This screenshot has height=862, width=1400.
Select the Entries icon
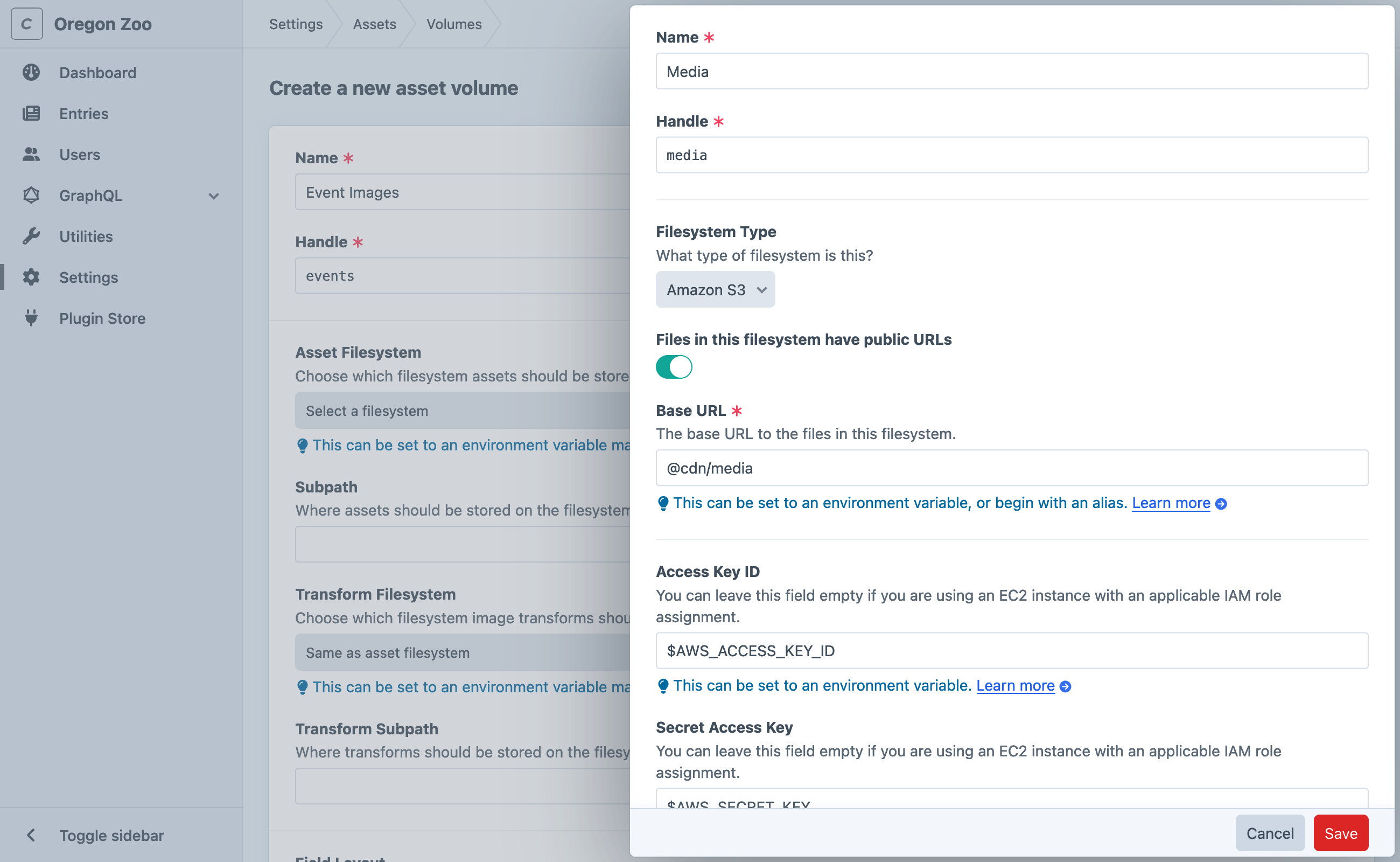[x=31, y=114]
